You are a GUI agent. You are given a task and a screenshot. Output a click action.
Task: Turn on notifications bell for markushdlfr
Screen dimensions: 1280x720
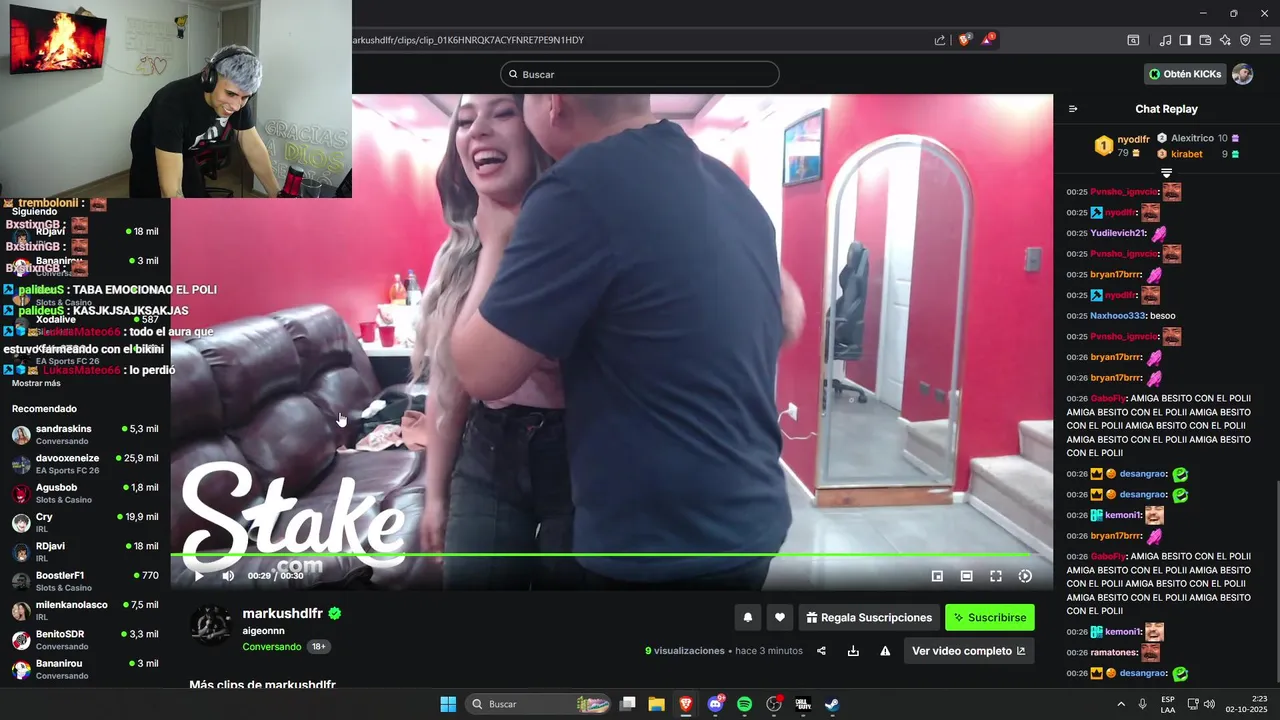(x=747, y=618)
